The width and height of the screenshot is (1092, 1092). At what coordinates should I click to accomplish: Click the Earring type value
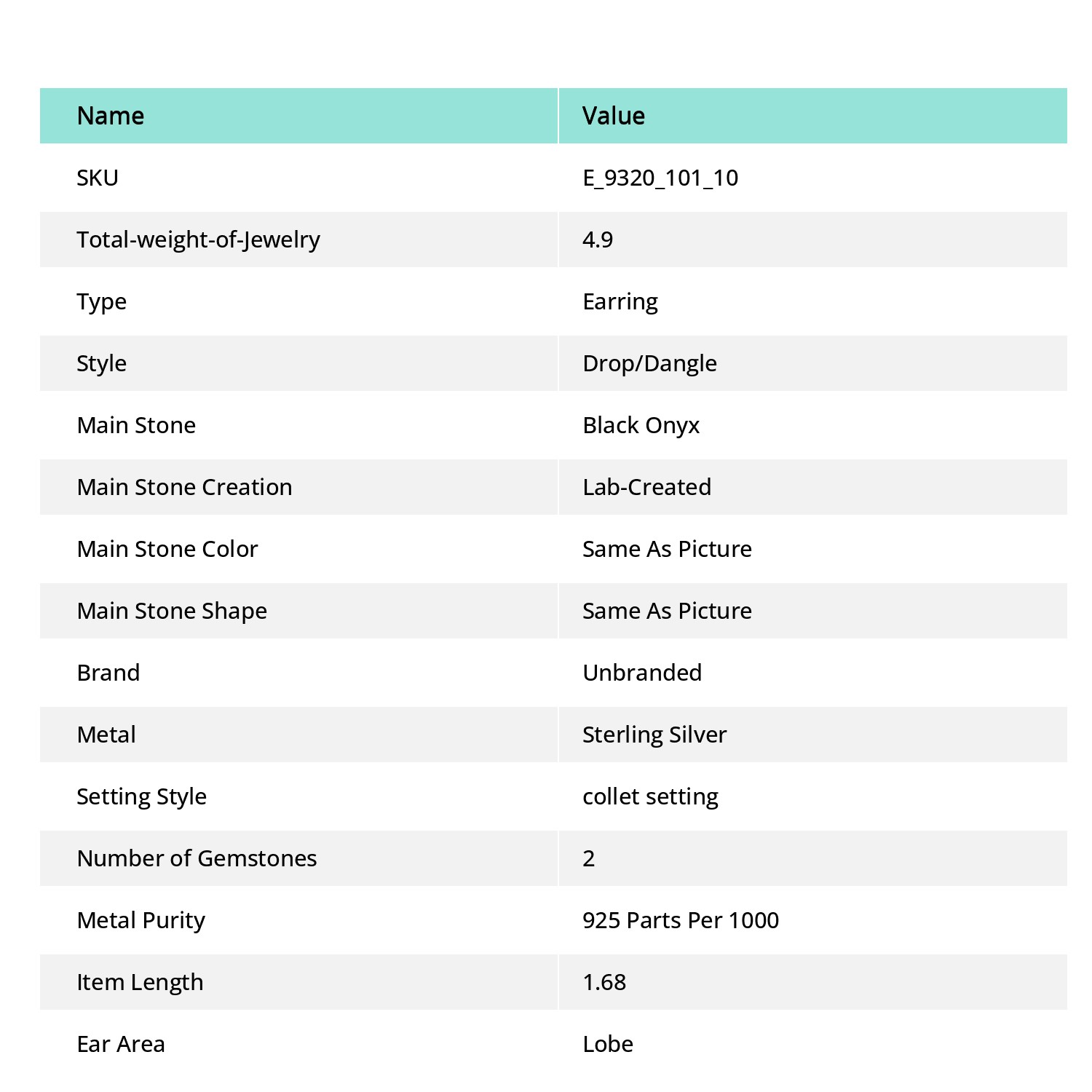[620, 301]
